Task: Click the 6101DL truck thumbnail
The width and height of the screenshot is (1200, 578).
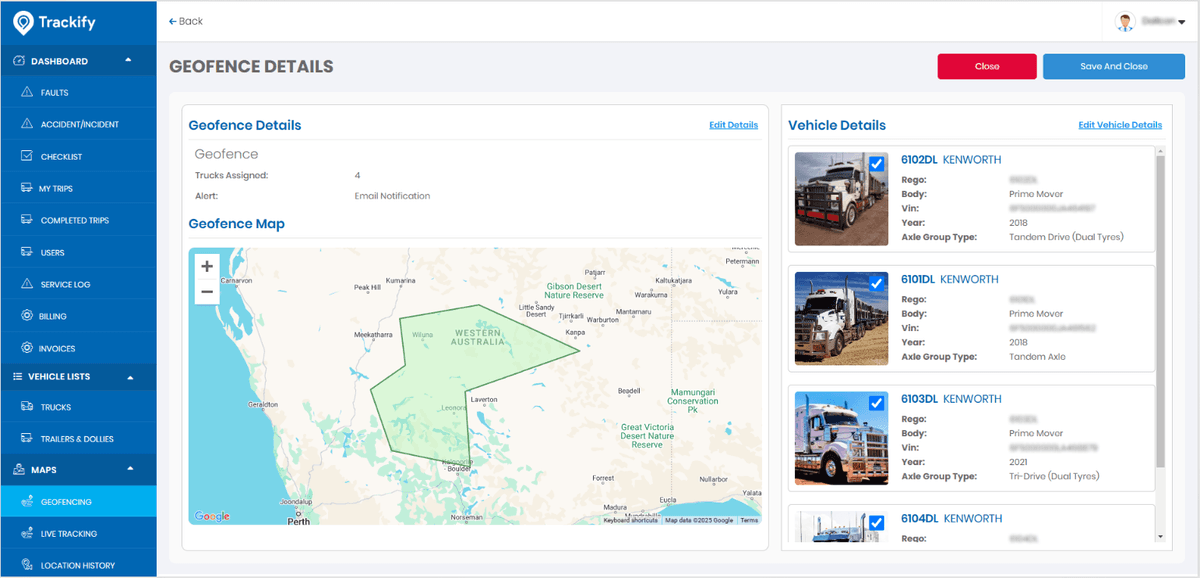Action: click(x=841, y=318)
